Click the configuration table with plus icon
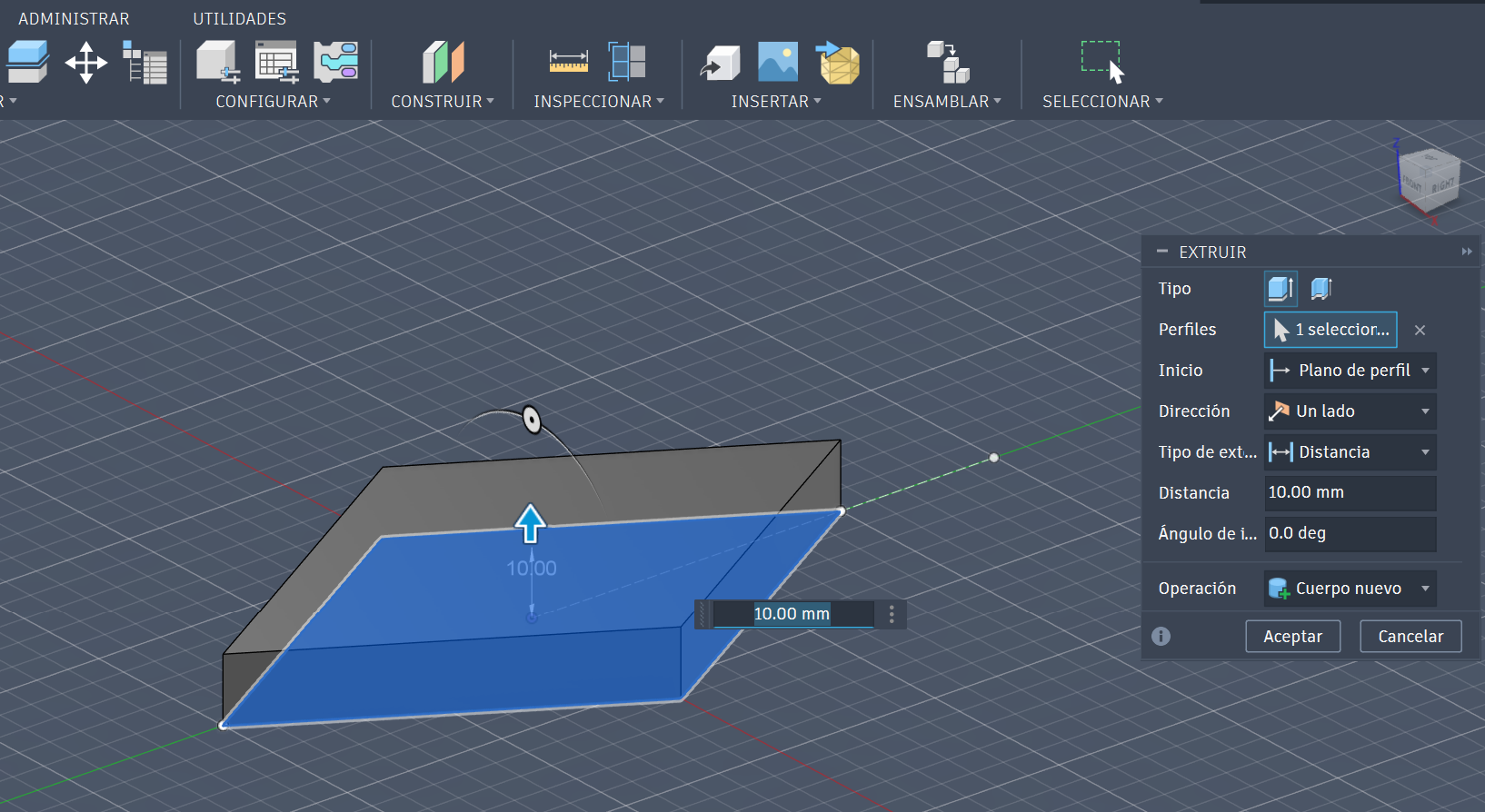The width and height of the screenshot is (1485, 812). (x=277, y=63)
